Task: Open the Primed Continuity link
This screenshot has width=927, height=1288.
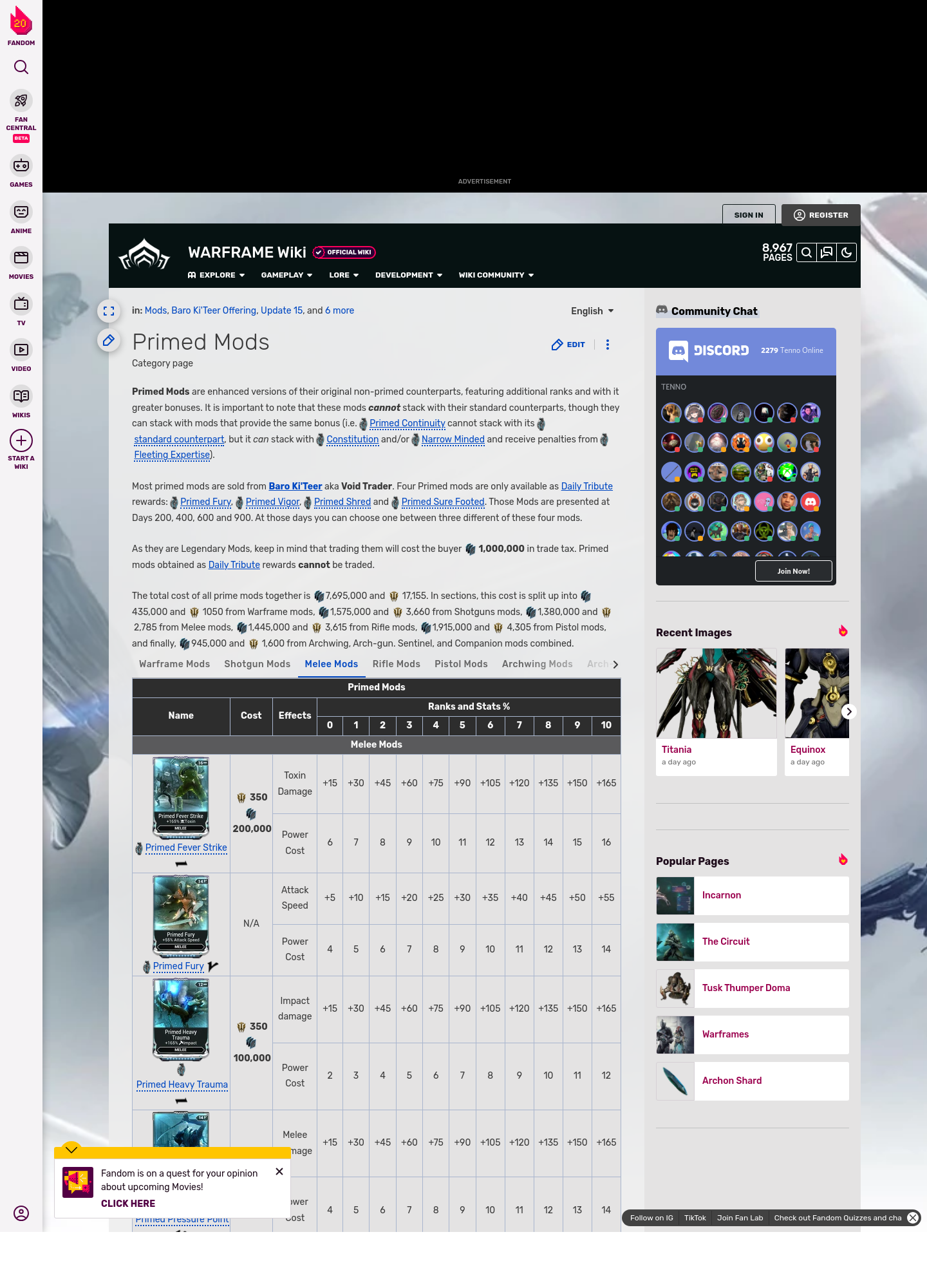Action: point(407,423)
